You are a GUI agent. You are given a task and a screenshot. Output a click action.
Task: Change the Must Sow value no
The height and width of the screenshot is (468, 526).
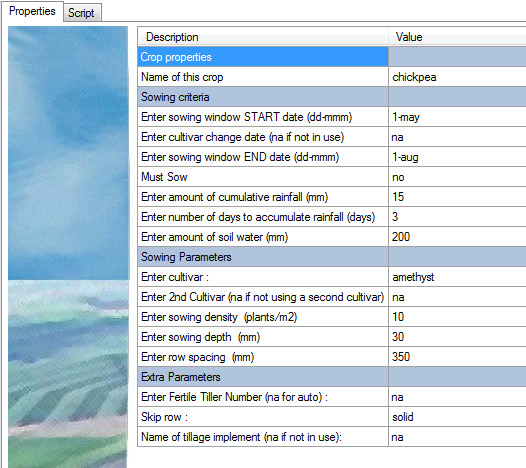click(457, 177)
